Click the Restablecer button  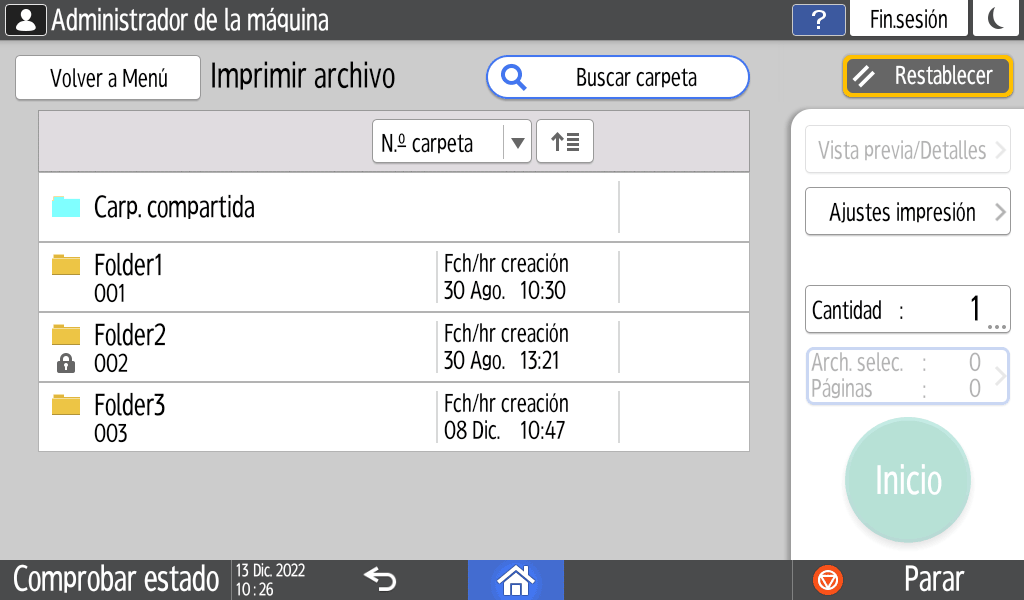pos(928,76)
